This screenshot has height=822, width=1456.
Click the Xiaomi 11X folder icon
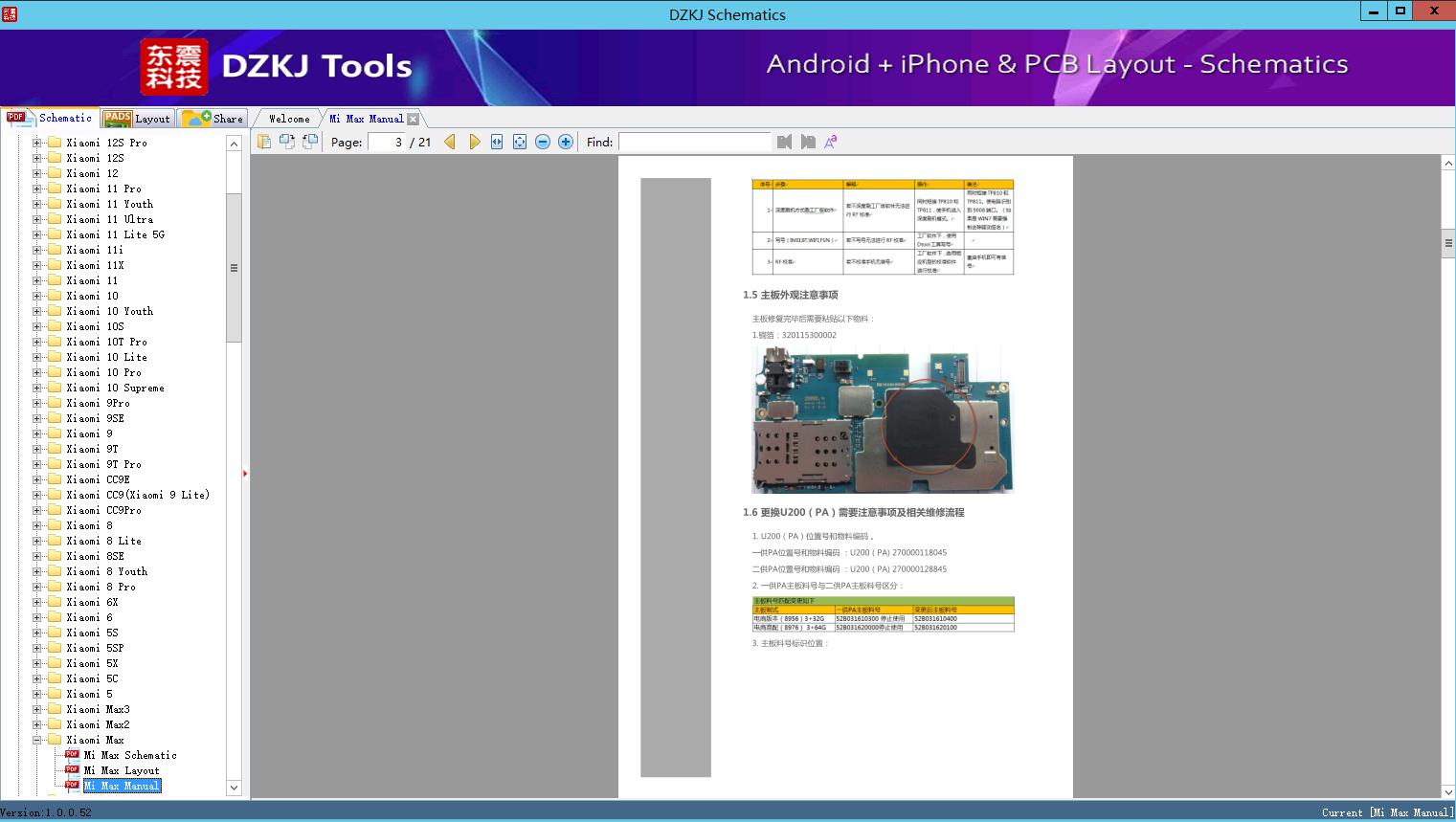(x=55, y=265)
